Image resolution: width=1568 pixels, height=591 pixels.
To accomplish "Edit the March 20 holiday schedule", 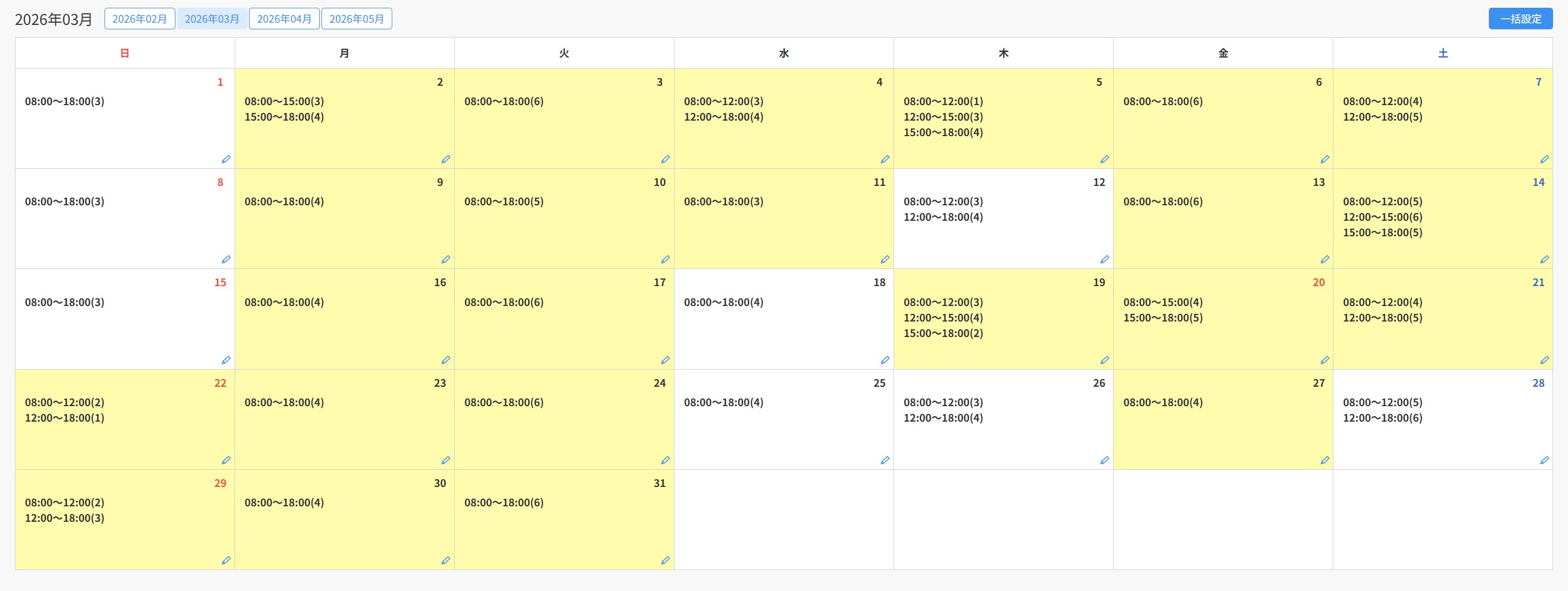I will click(x=1324, y=360).
